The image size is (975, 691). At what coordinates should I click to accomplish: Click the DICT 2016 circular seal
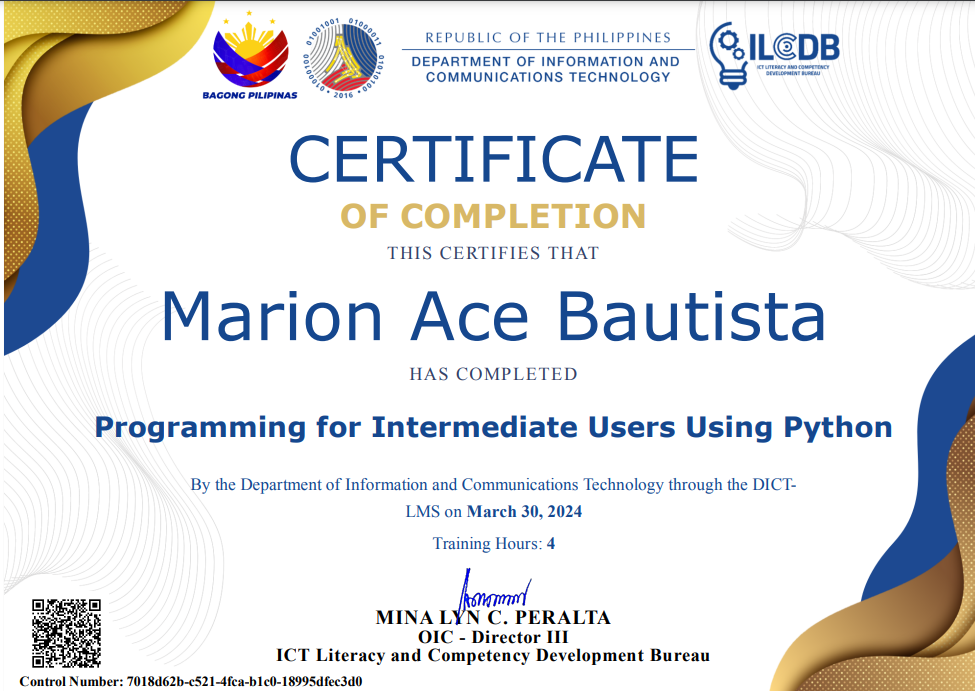(x=343, y=58)
